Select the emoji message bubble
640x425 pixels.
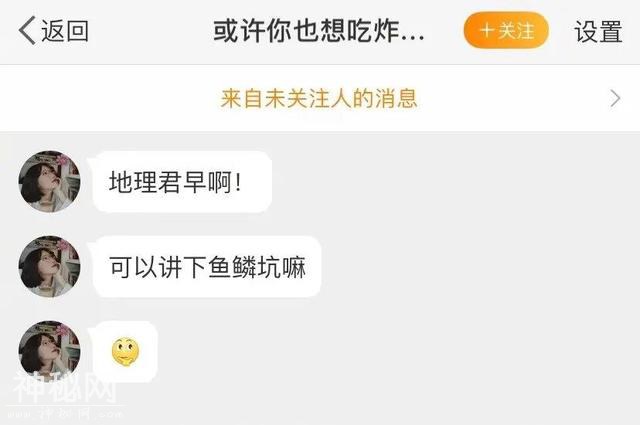(x=125, y=352)
